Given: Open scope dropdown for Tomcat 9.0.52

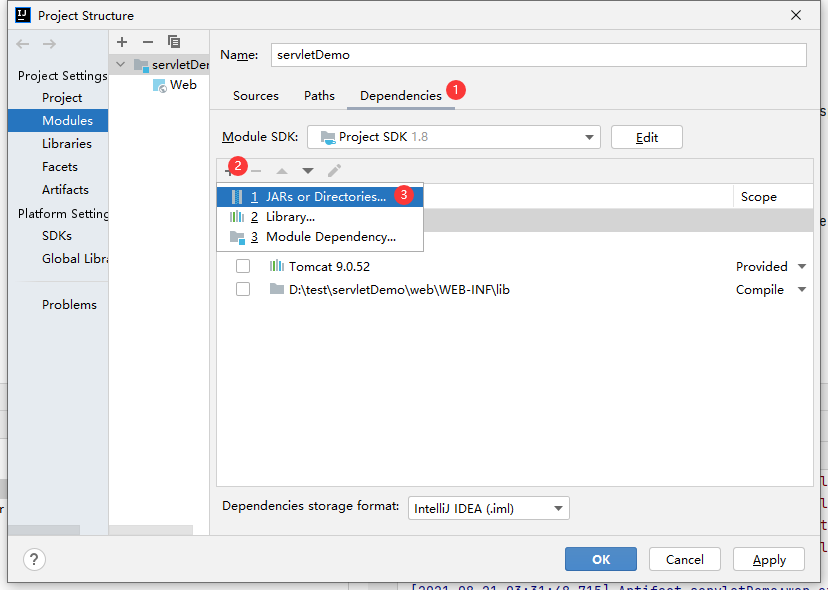Looking at the screenshot, I should pos(802,266).
